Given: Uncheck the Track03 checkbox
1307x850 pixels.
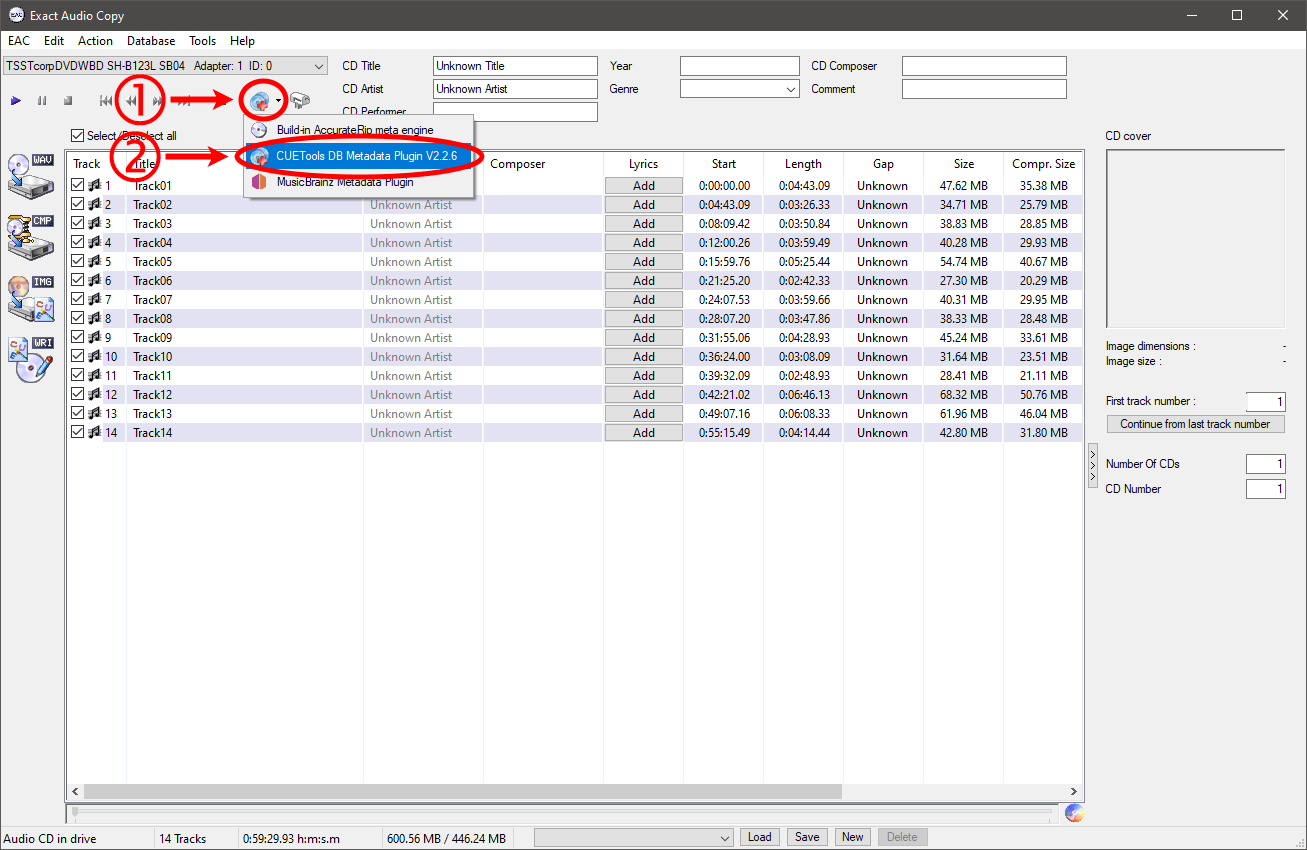Looking at the screenshot, I should pos(78,223).
